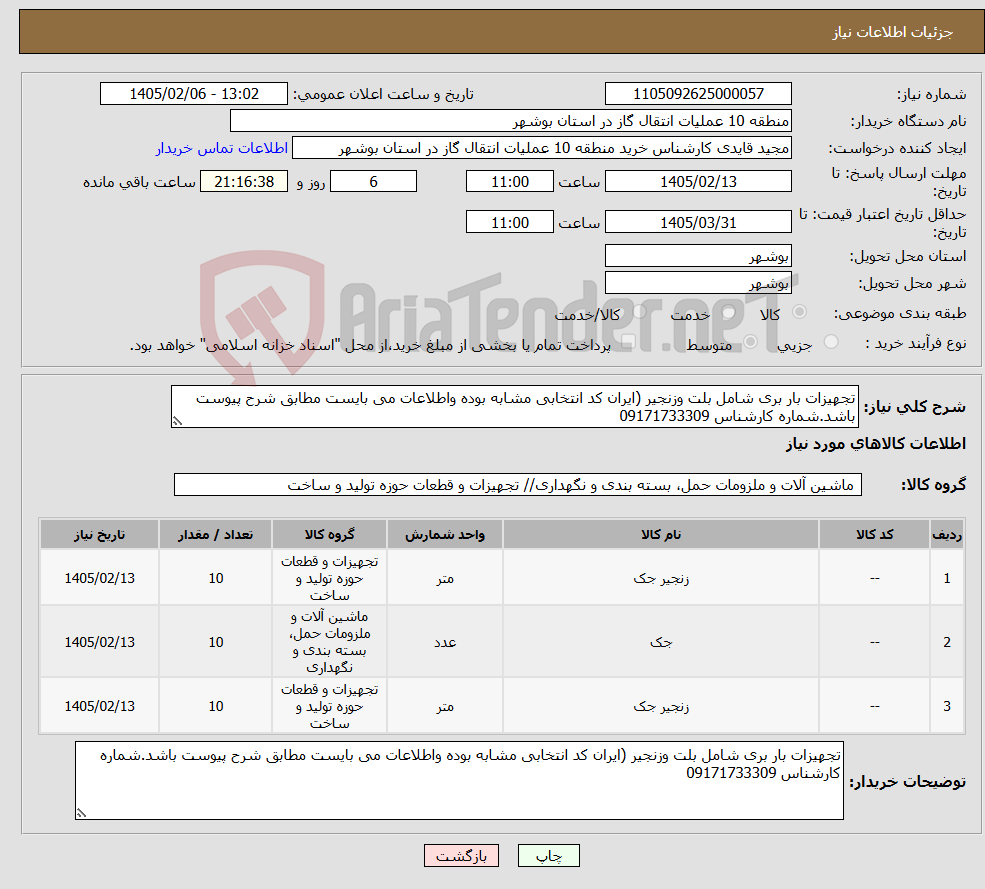The width and height of the screenshot is (985, 889).
Task: Click row number 1 cell
Action: pyautogui.click(x=947, y=578)
